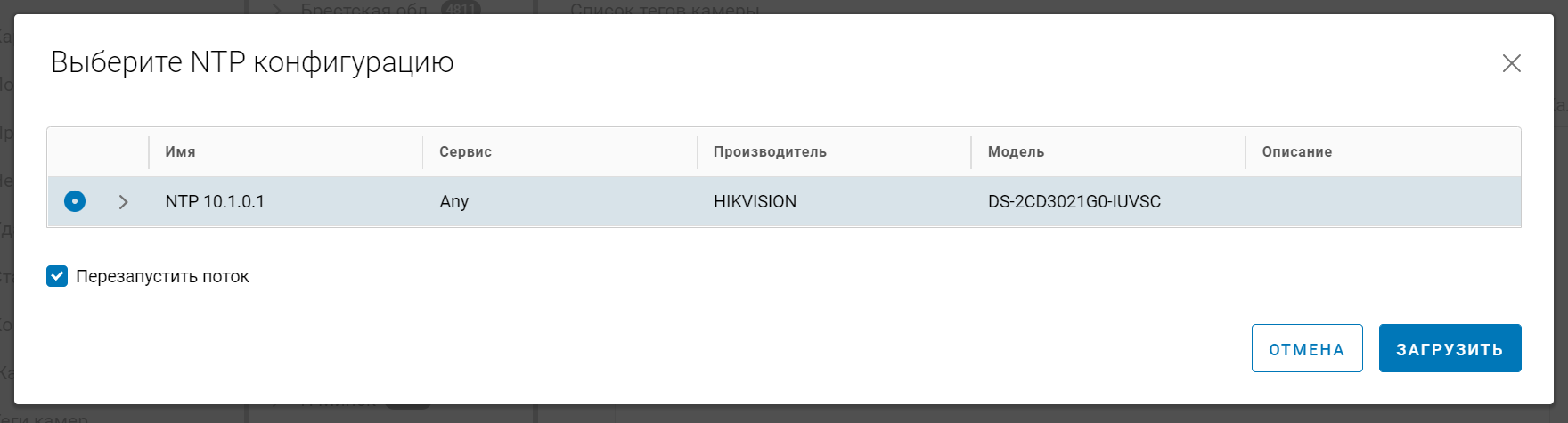1568x423 pixels.
Task: Select the NTP 10.1.0.1 name cell
Action: [215, 202]
